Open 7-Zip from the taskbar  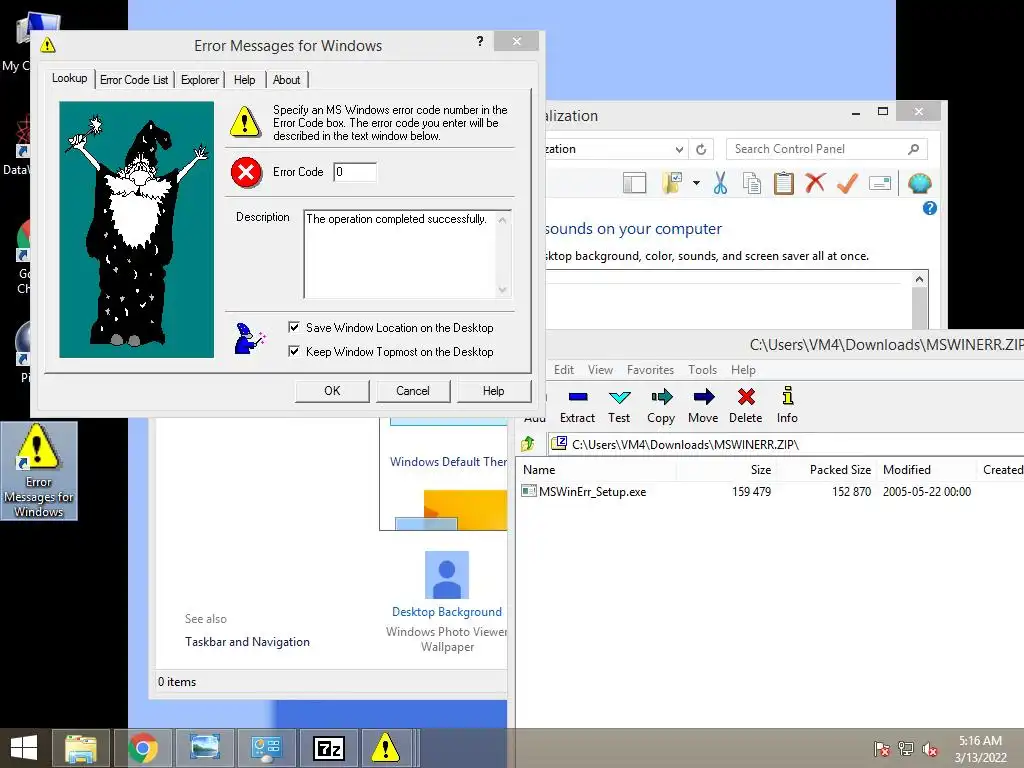[x=328, y=748]
